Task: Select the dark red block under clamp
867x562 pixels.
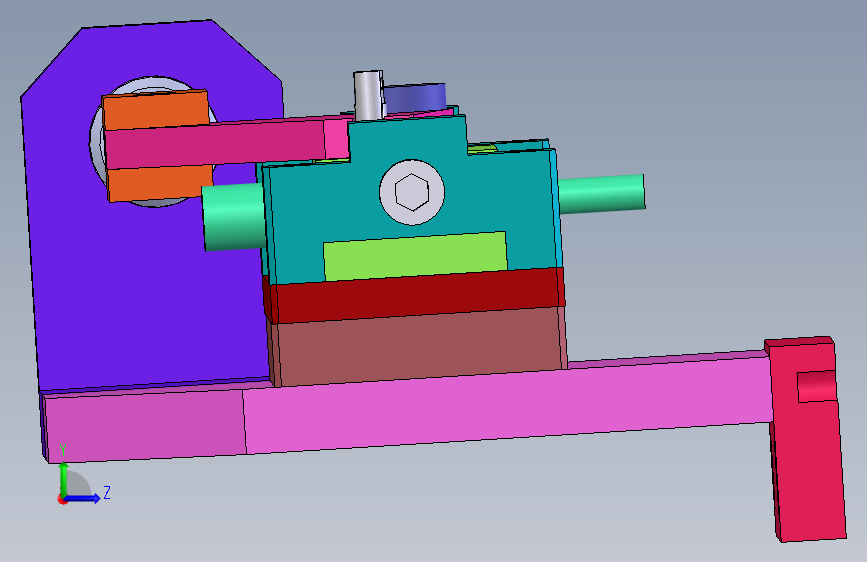Action: (x=415, y=296)
